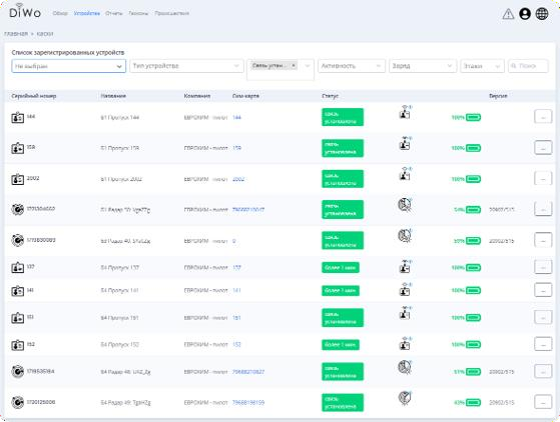Open the "Заряд" filter dropdown
The width and height of the screenshot is (560, 422).
[x=422, y=66]
